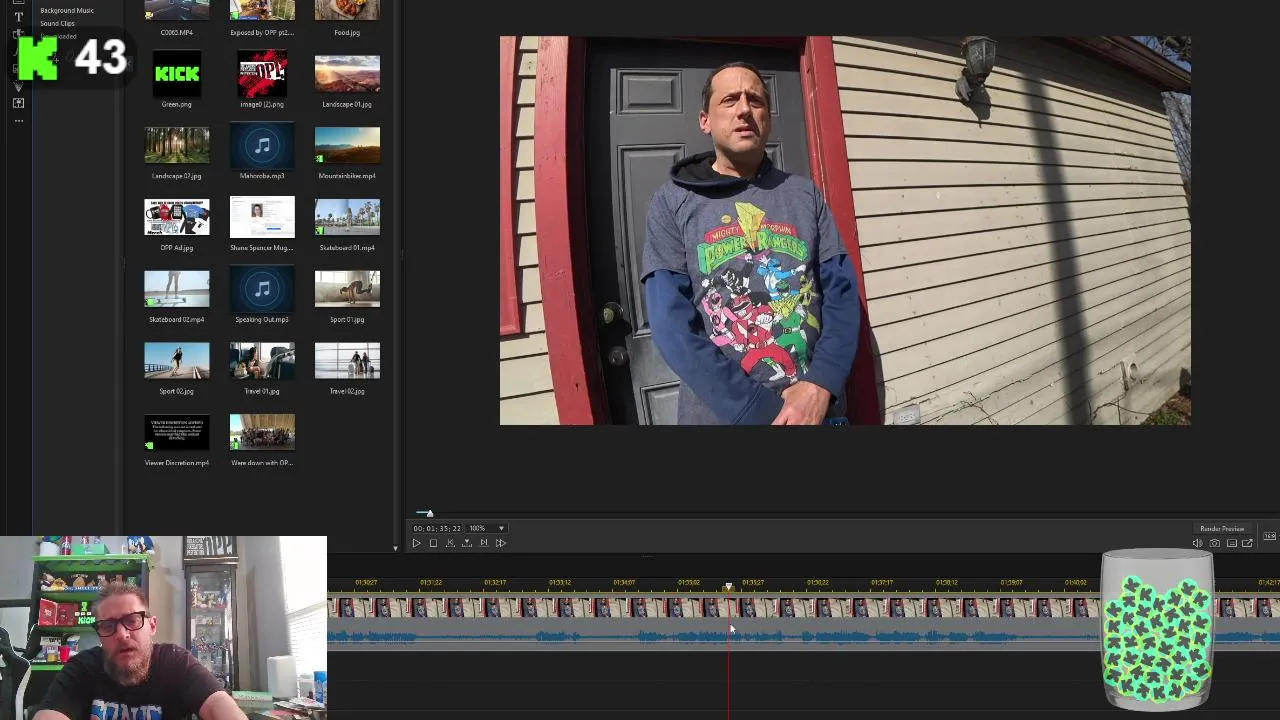The width and height of the screenshot is (1280, 720).
Task: Select the Were down with OP clip
Action: click(x=262, y=433)
